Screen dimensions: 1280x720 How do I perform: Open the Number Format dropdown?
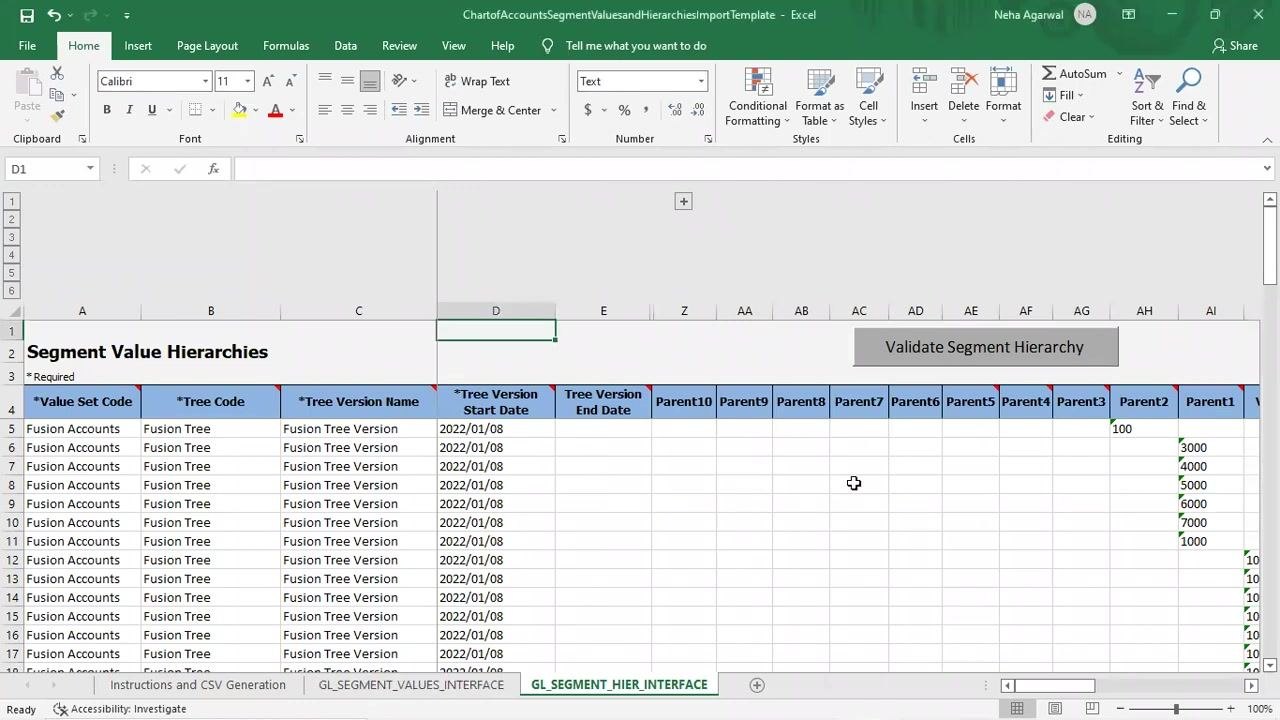[x=701, y=81]
